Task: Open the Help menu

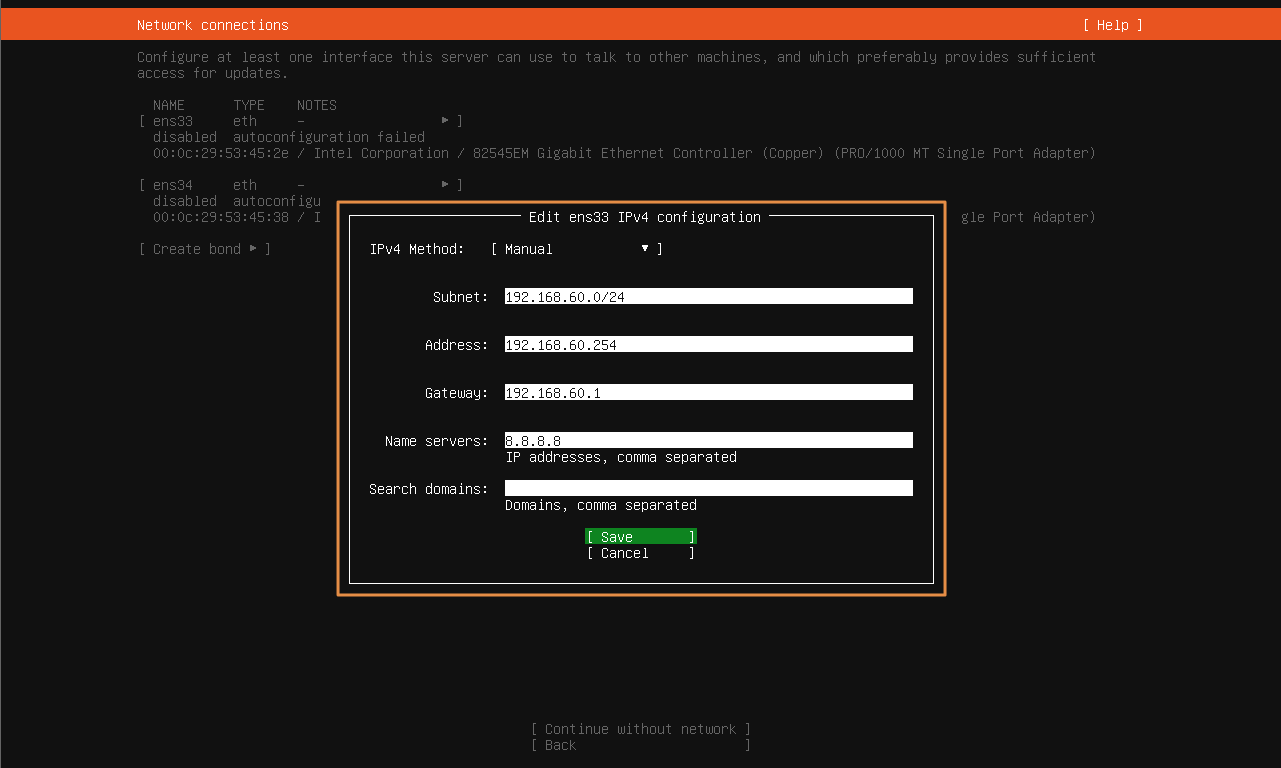Action: click(1112, 25)
